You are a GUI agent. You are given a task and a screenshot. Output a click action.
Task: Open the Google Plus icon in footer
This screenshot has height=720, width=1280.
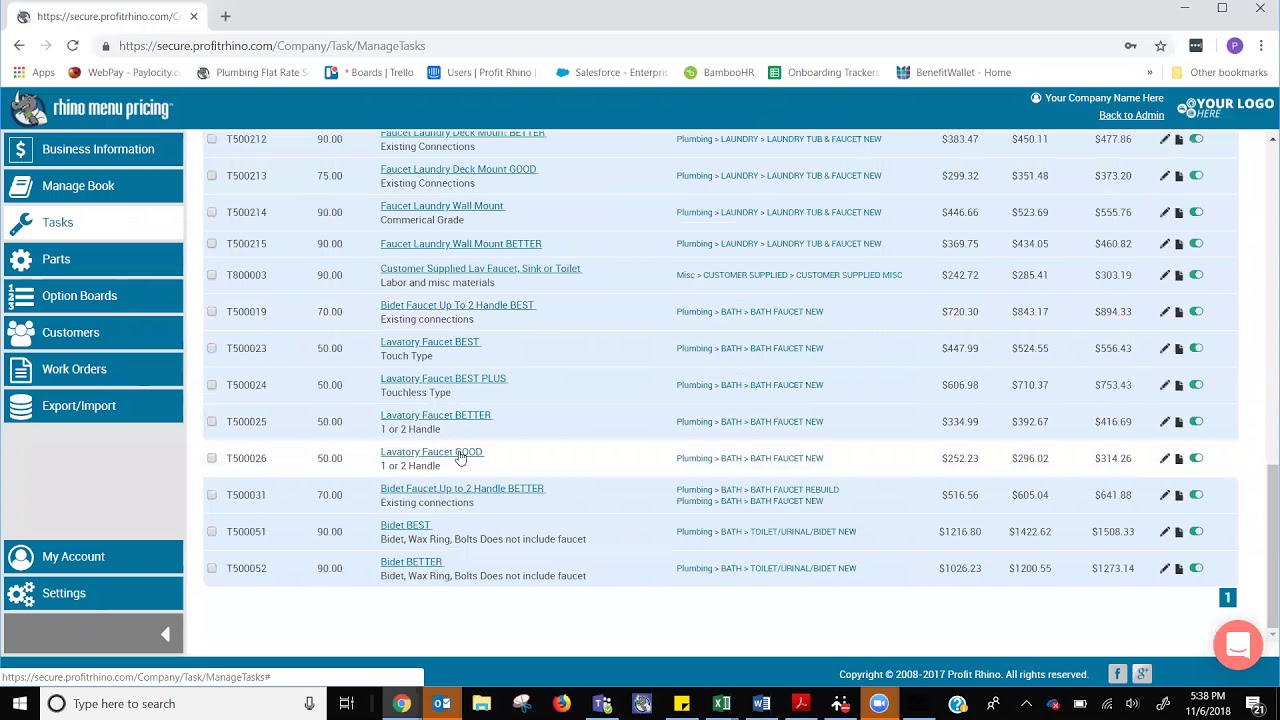(x=1142, y=674)
